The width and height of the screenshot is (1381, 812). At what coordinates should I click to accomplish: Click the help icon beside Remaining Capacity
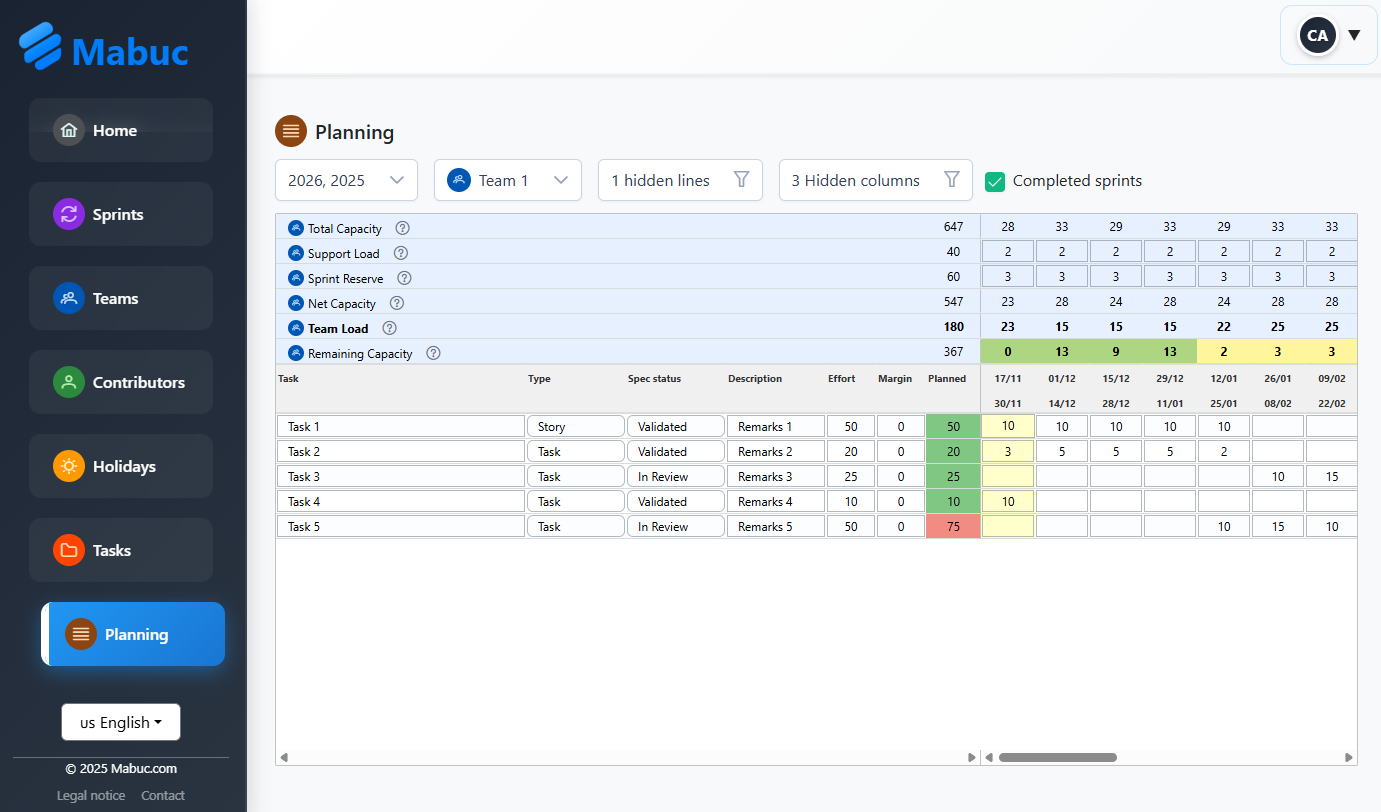433,353
